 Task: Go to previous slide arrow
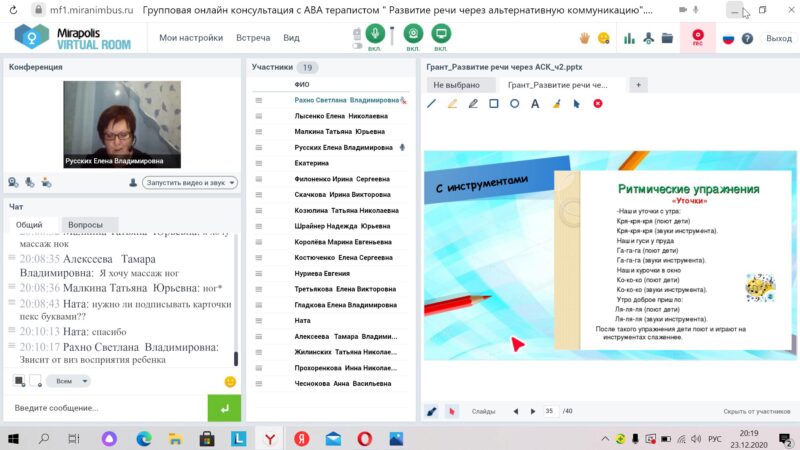516,411
